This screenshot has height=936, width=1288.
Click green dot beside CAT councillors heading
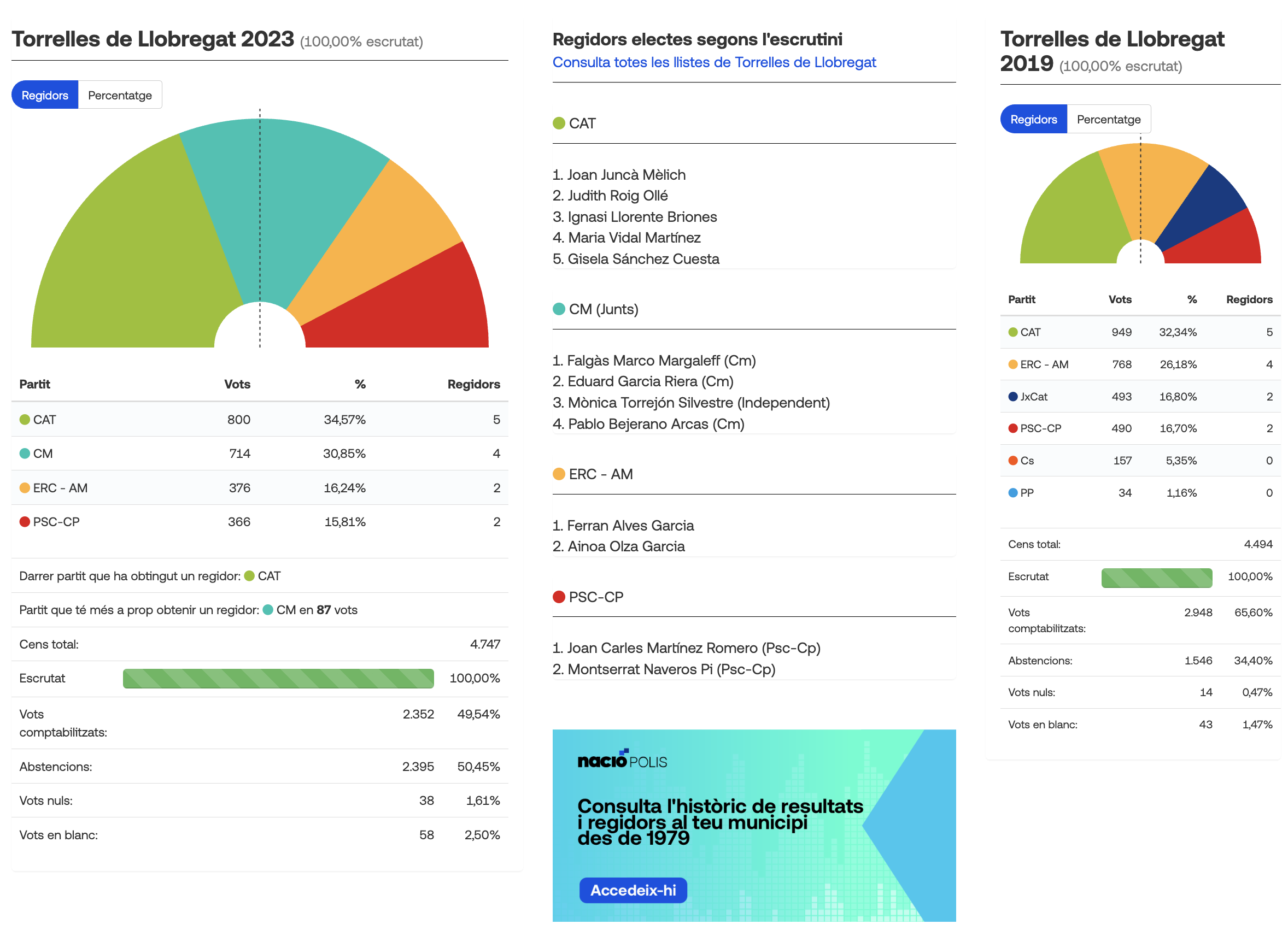click(x=559, y=123)
